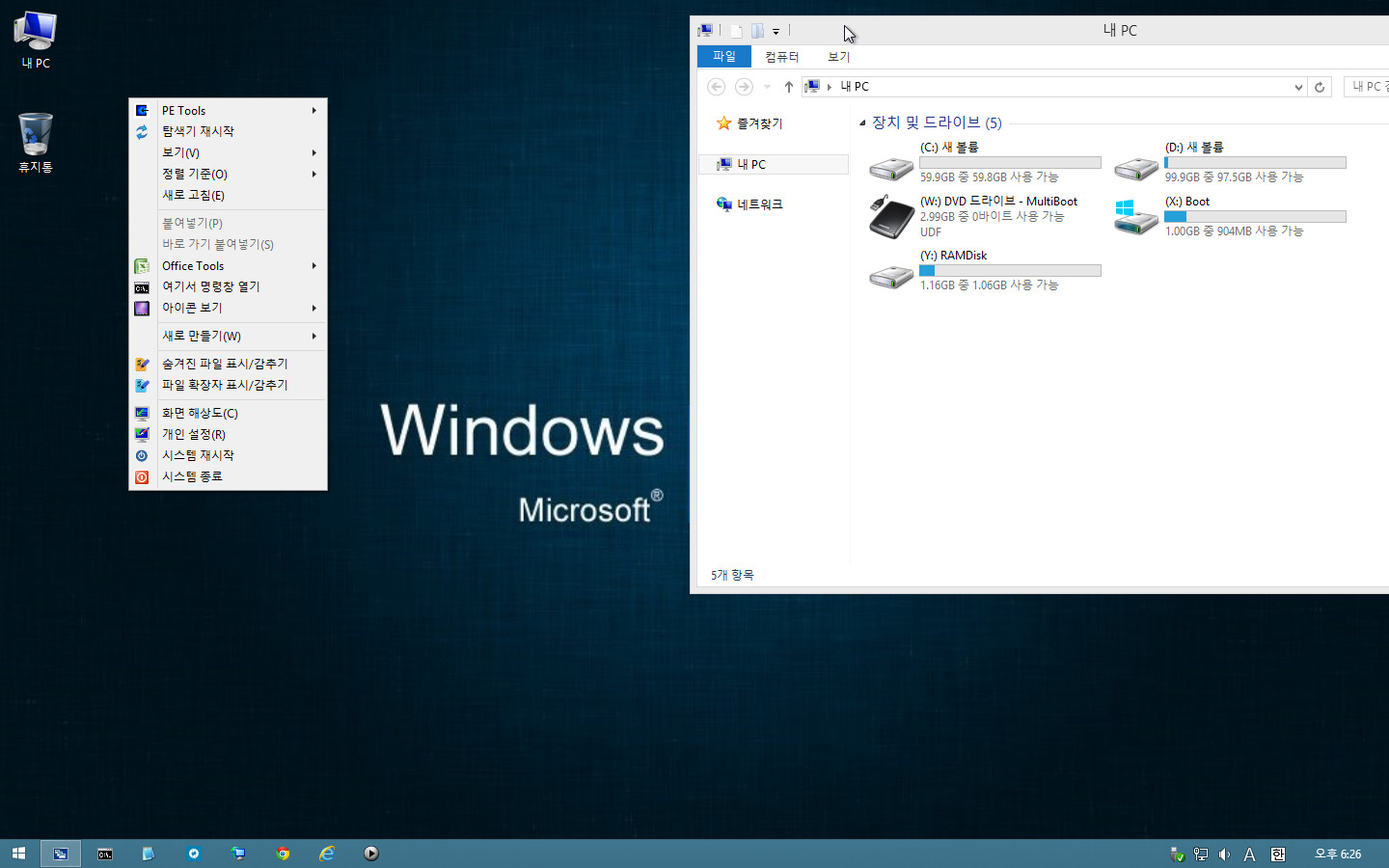Click the purple 아이콘 보기 icon
Screen dimensions: 1389x868
(x=142, y=309)
